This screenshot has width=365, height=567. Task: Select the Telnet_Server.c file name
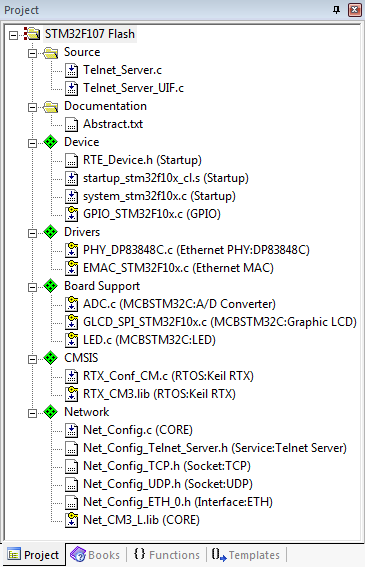click(122, 70)
